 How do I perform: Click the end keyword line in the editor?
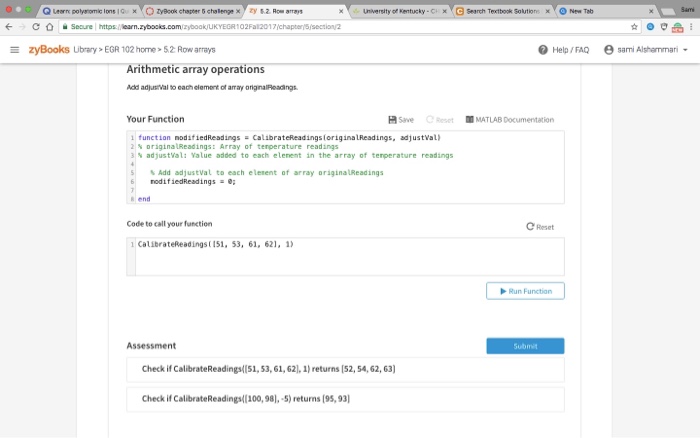pos(144,199)
